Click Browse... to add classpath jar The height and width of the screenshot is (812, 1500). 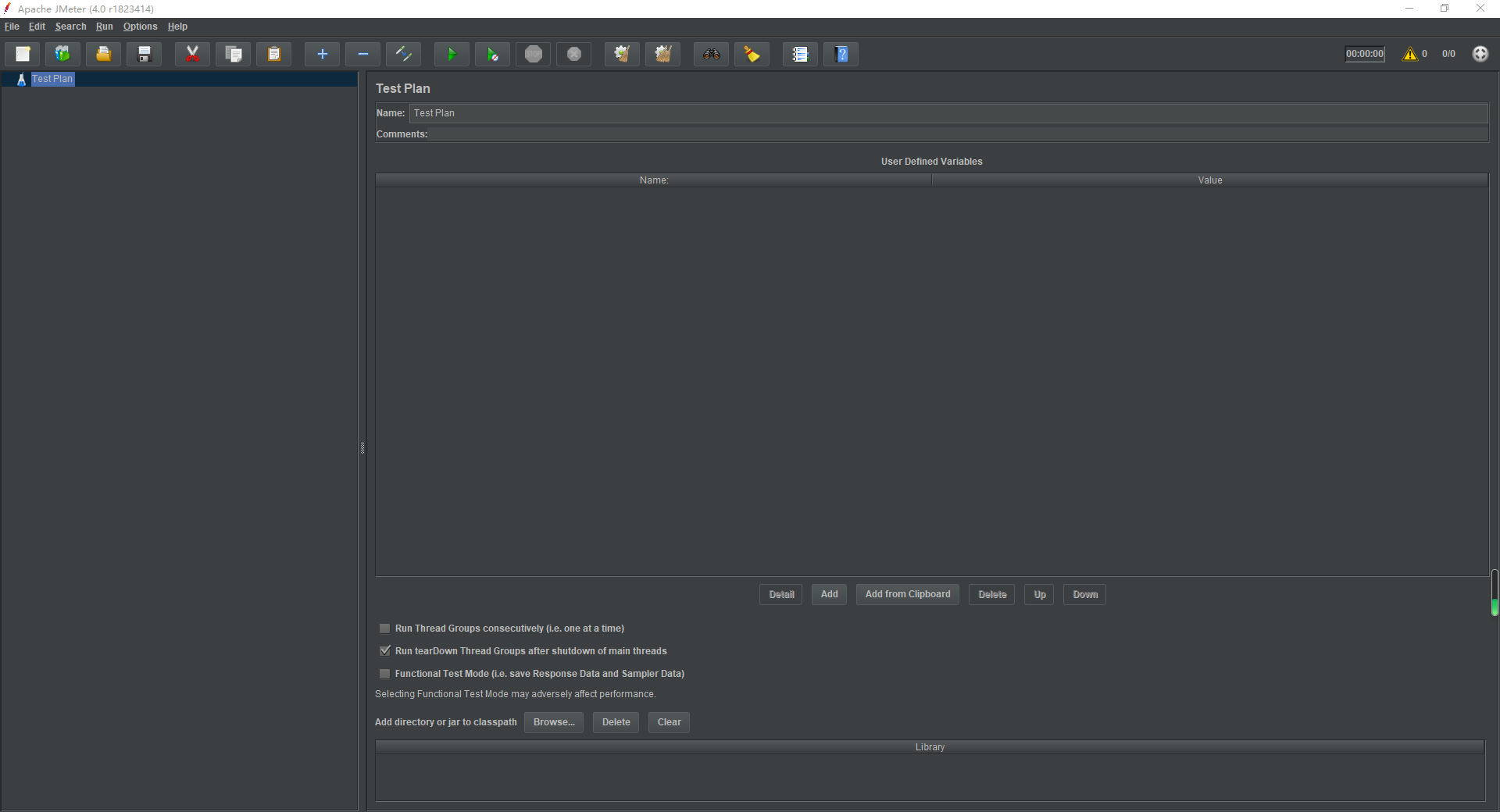tap(554, 722)
